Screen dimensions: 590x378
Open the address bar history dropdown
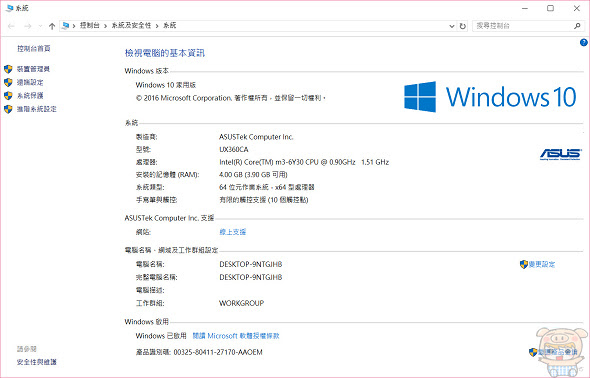452,26
